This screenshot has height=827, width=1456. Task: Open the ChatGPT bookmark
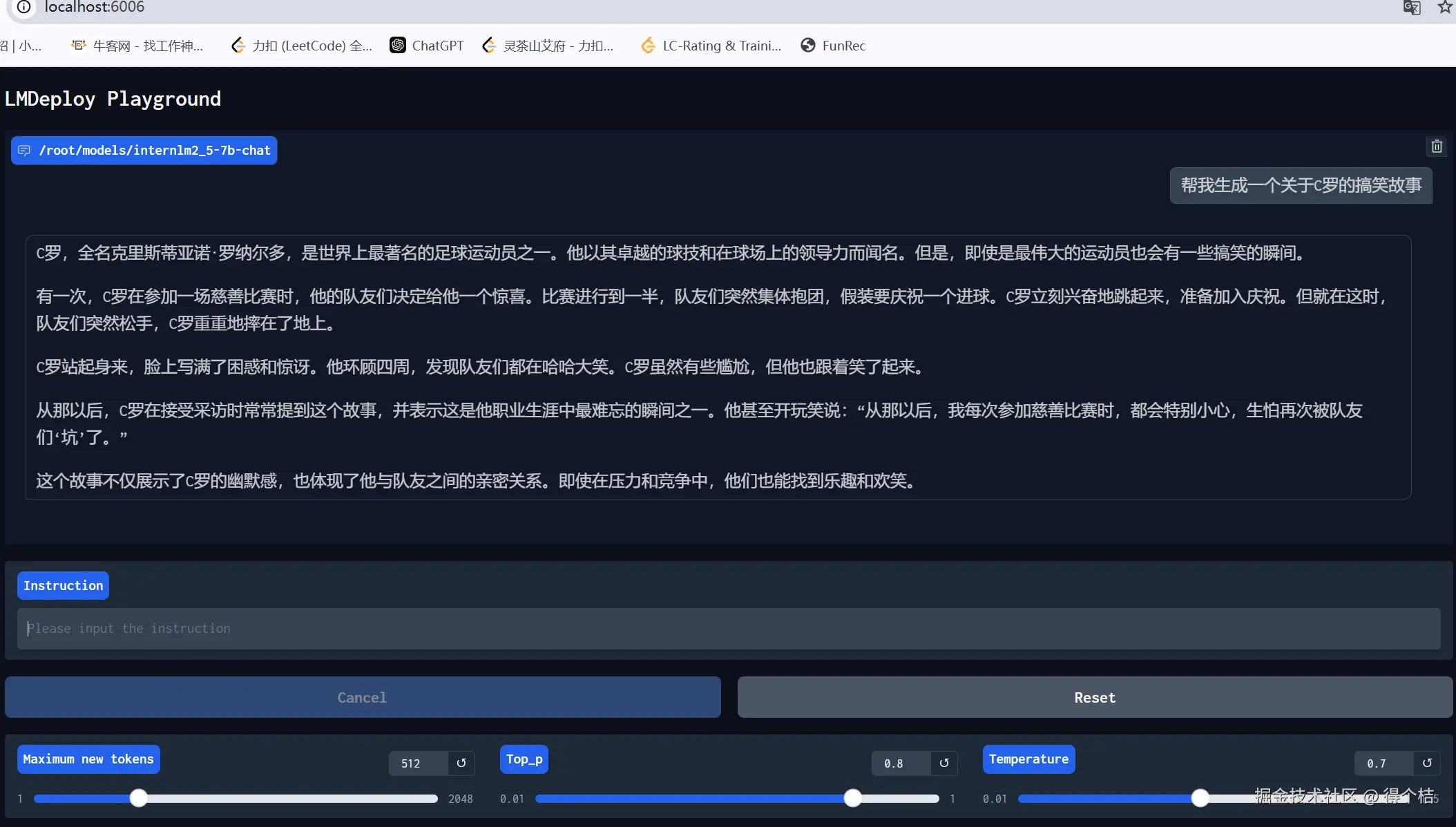[x=427, y=46]
